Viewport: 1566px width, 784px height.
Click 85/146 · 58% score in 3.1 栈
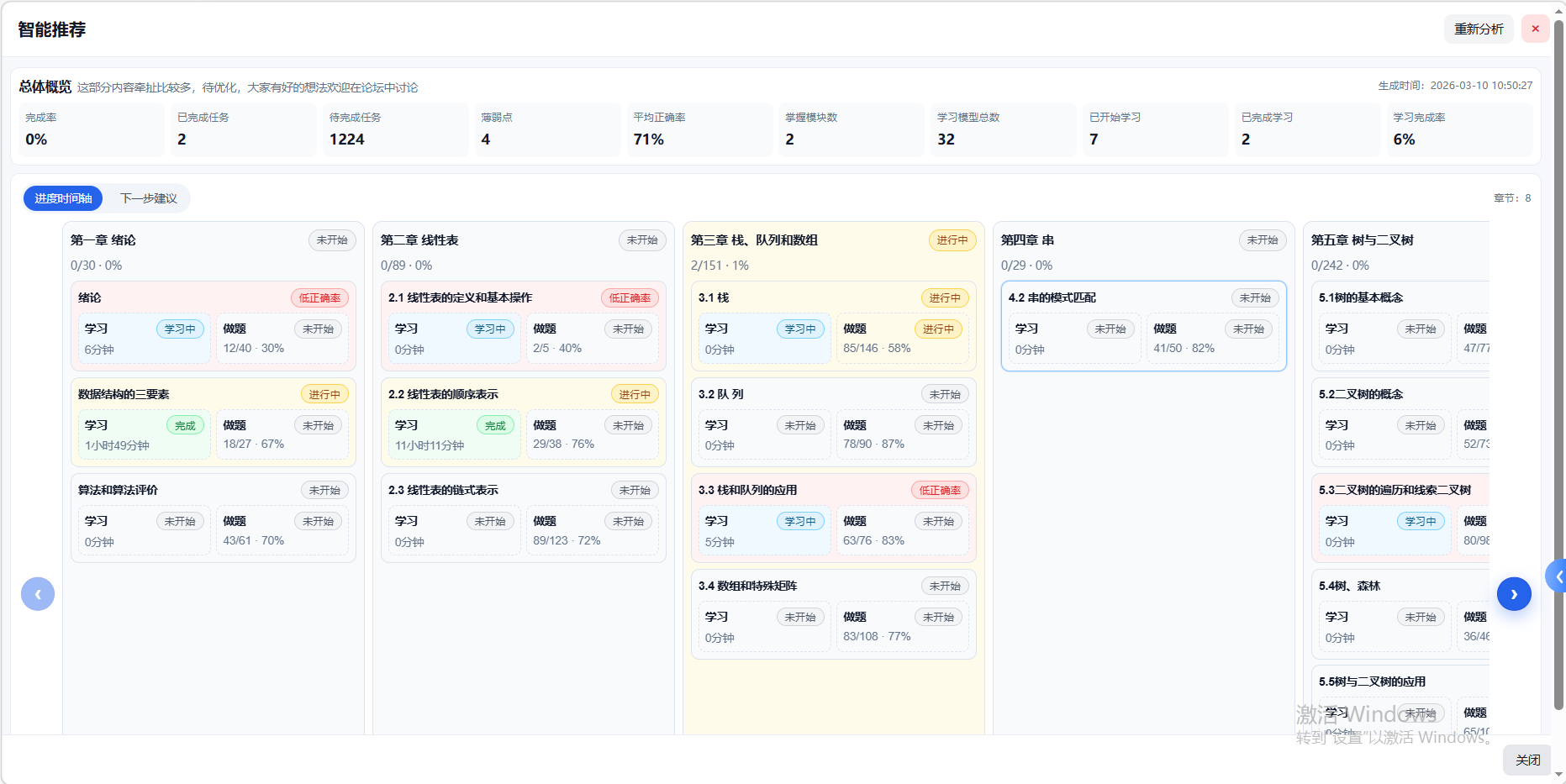tap(877, 348)
